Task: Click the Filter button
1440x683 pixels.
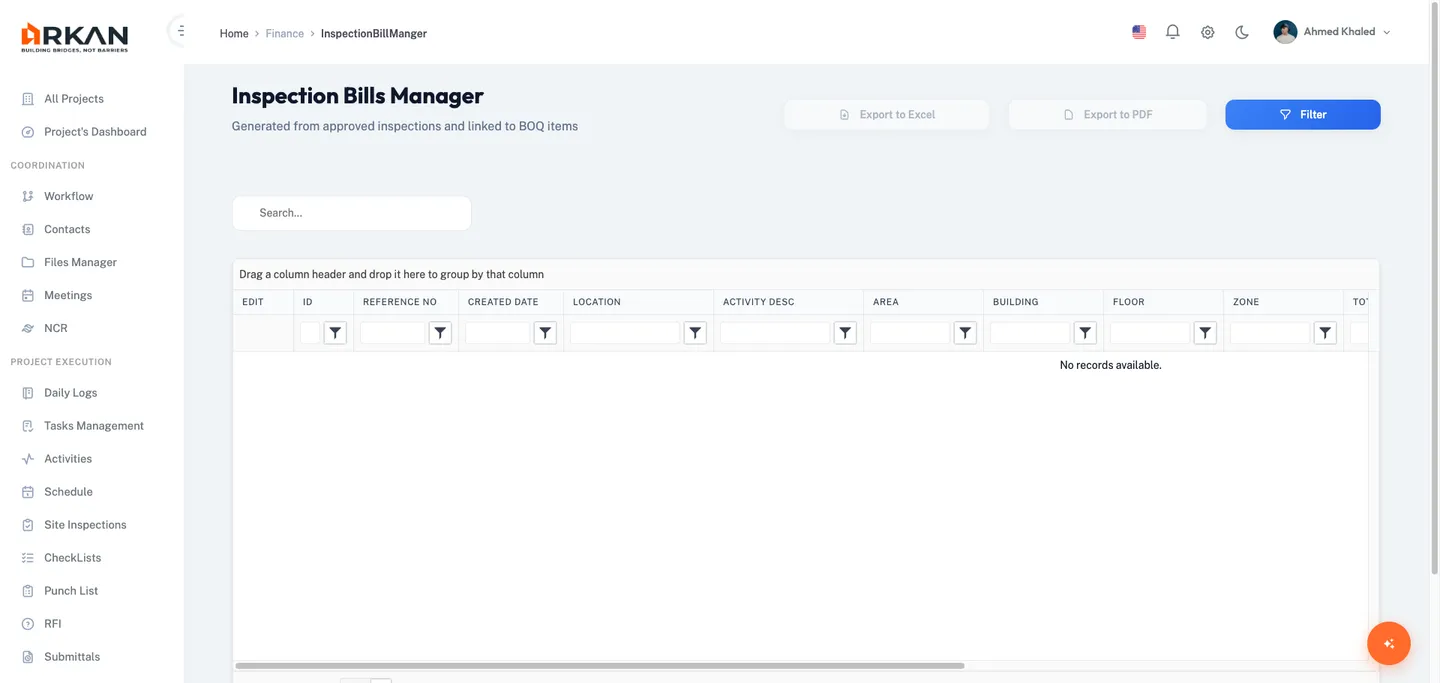Action: 1302,114
